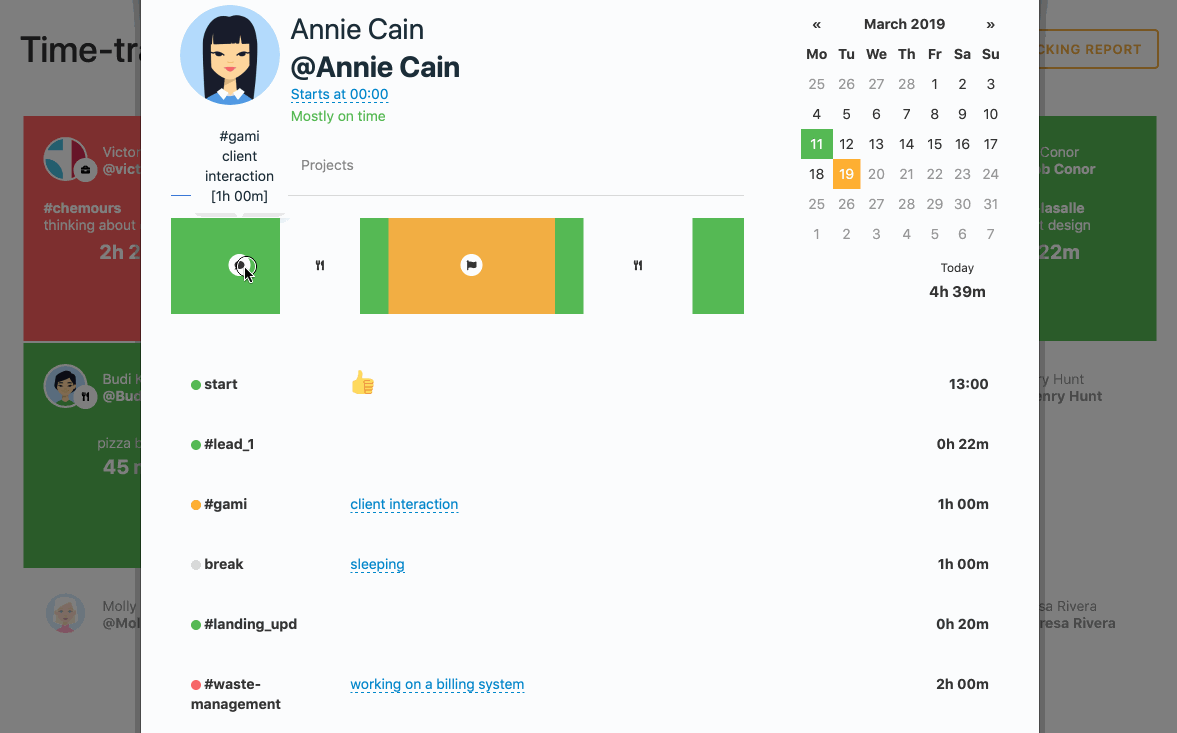Select the highlighted March 19 date
1177x733 pixels.
(x=846, y=174)
